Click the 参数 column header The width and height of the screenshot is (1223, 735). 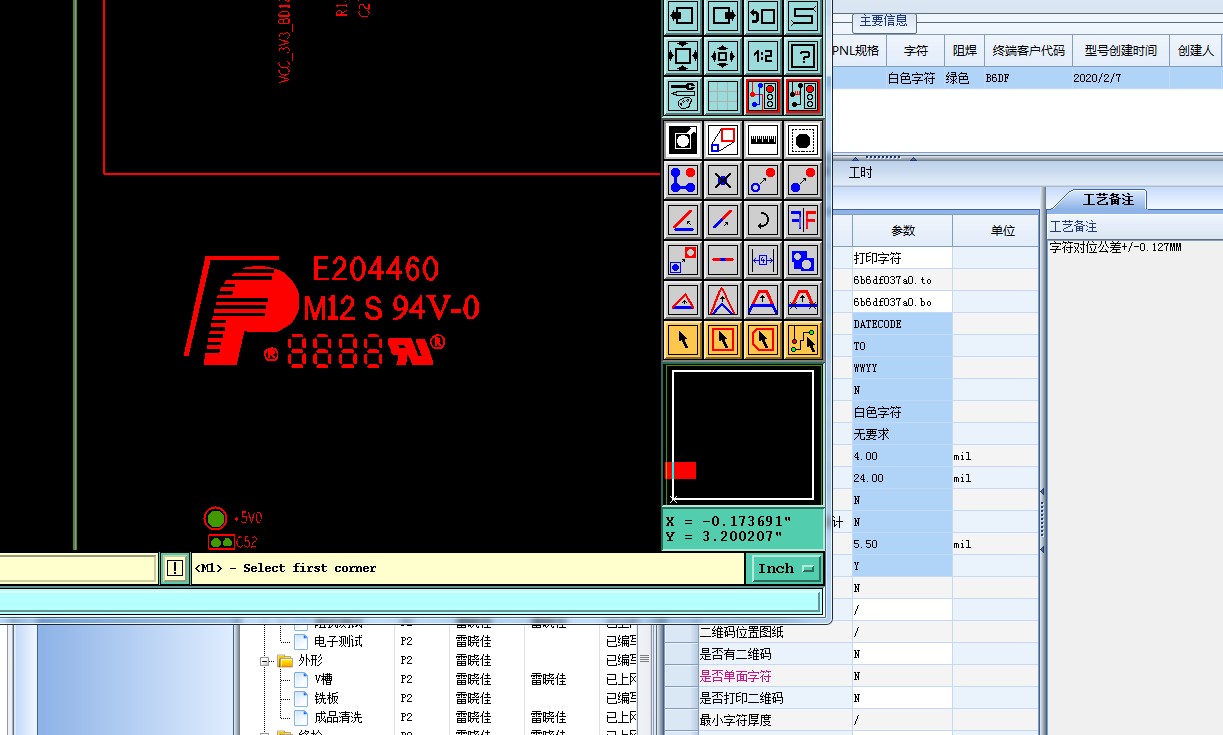[x=903, y=230]
